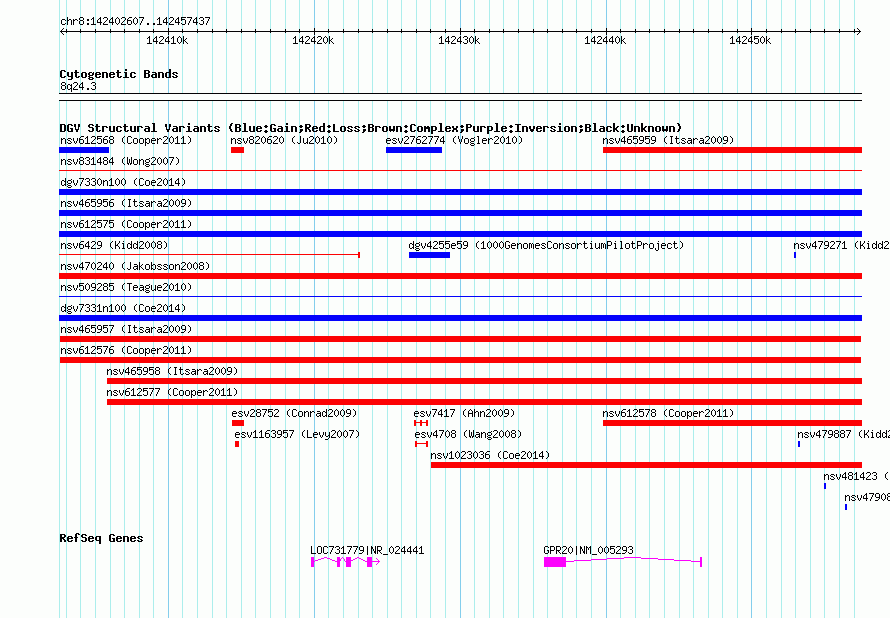890x618 pixels.
Task: Click the 142450k ruler tick label
Action: tap(750, 40)
